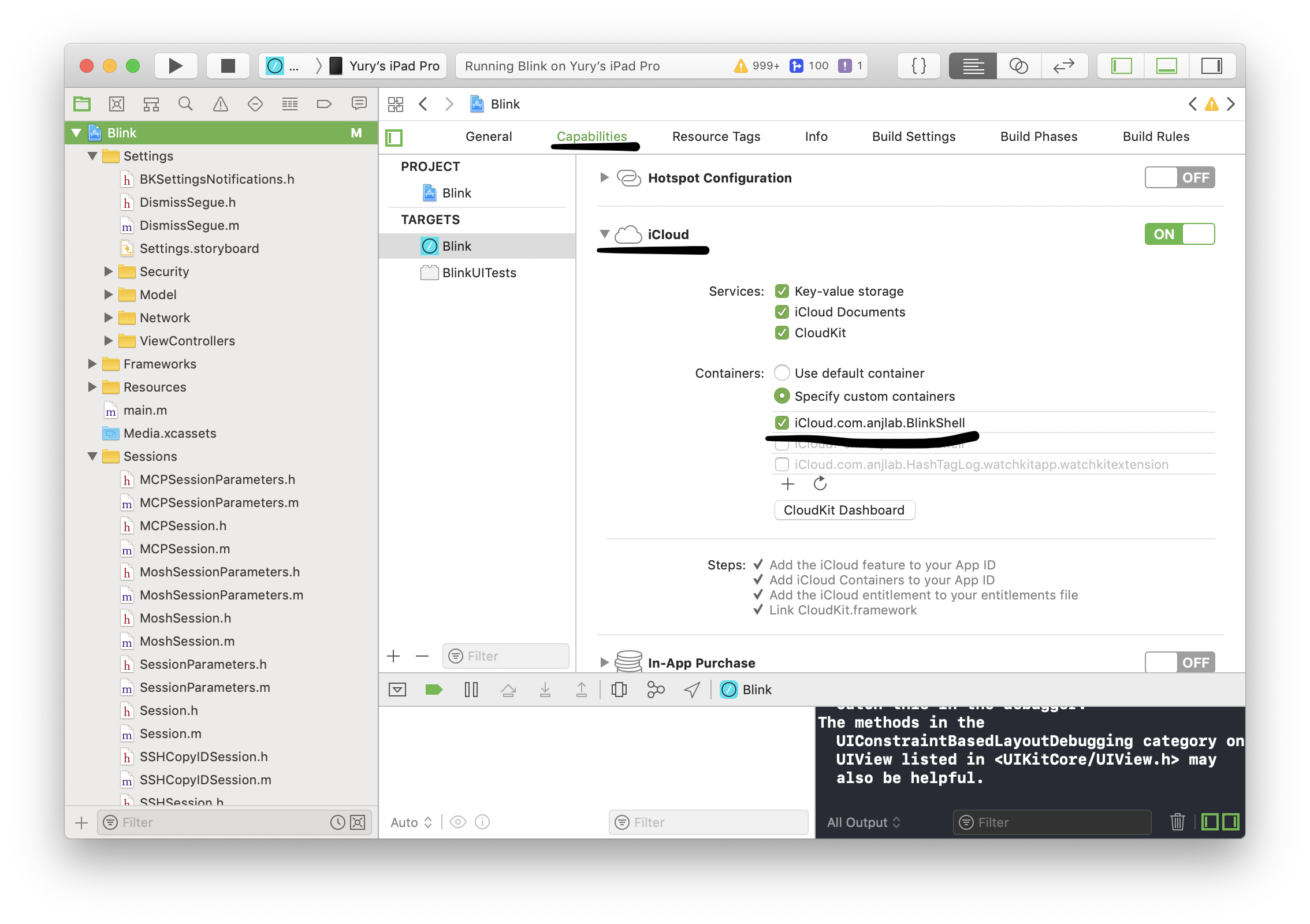Viewport: 1310px width, 924px height.
Task: Refresh the iCloud containers list
Action: tap(820, 483)
